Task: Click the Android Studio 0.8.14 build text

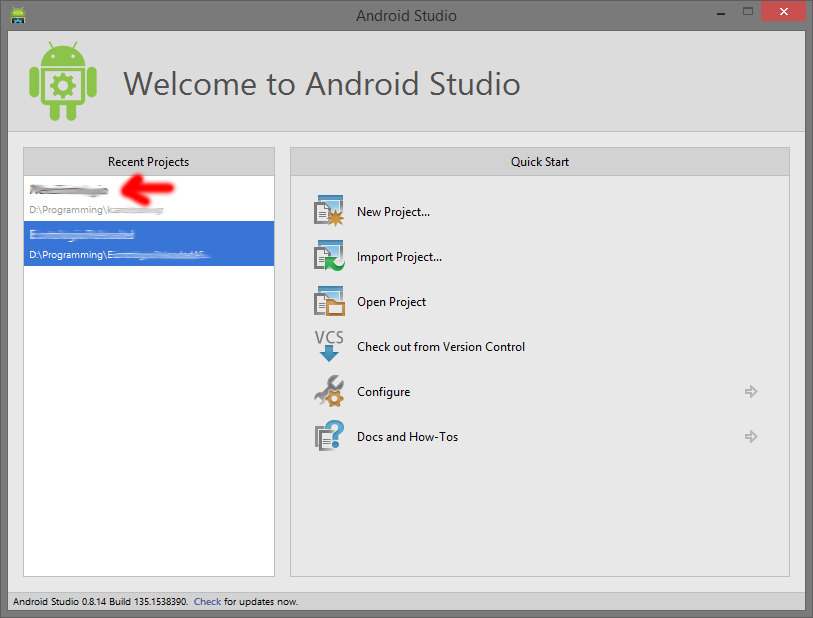Action: [100, 601]
